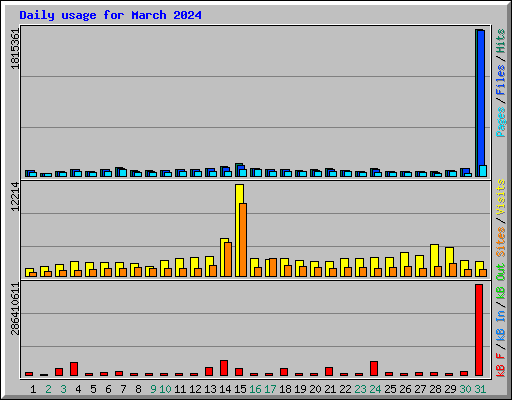The image size is (512, 400).
Task: Click day label 21 on the x-axis
Action: [330, 389]
